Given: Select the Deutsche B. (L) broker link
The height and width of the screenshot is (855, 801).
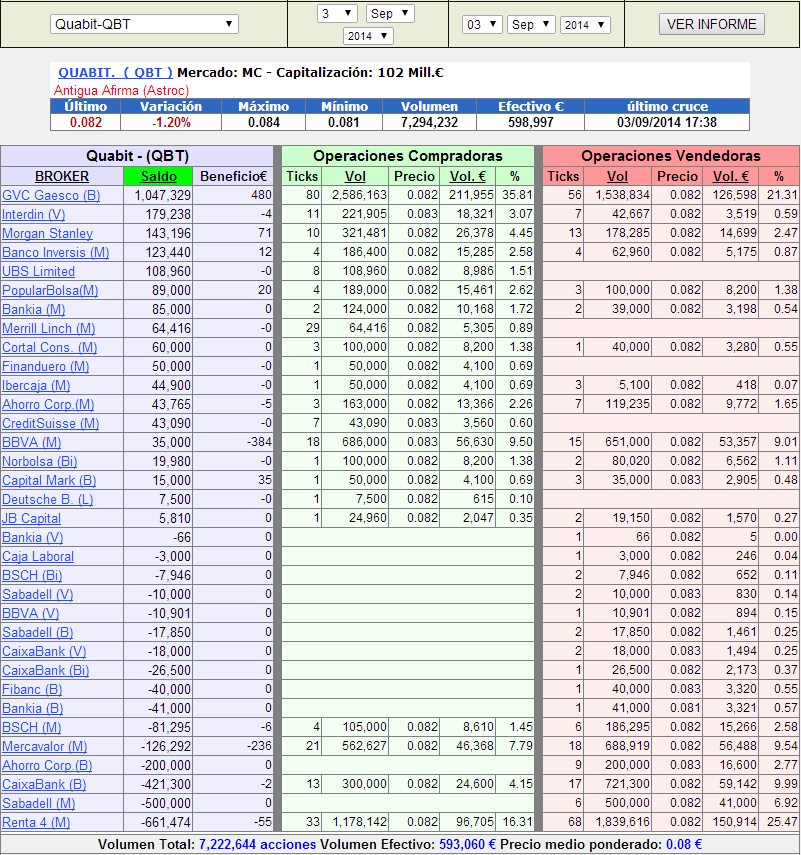Looking at the screenshot, I should click(x=47, y=499).
